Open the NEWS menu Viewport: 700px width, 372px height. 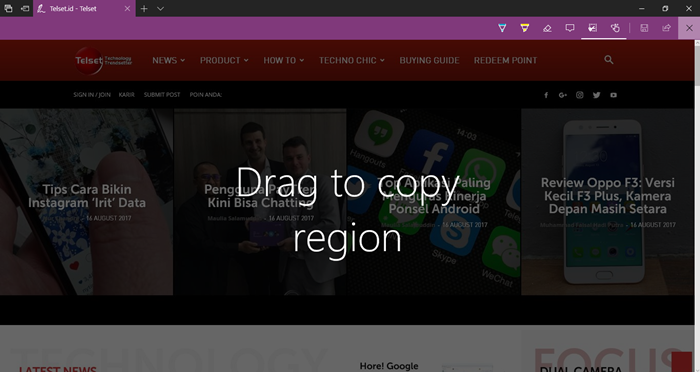pyautogui.click(x=168, y=60)
